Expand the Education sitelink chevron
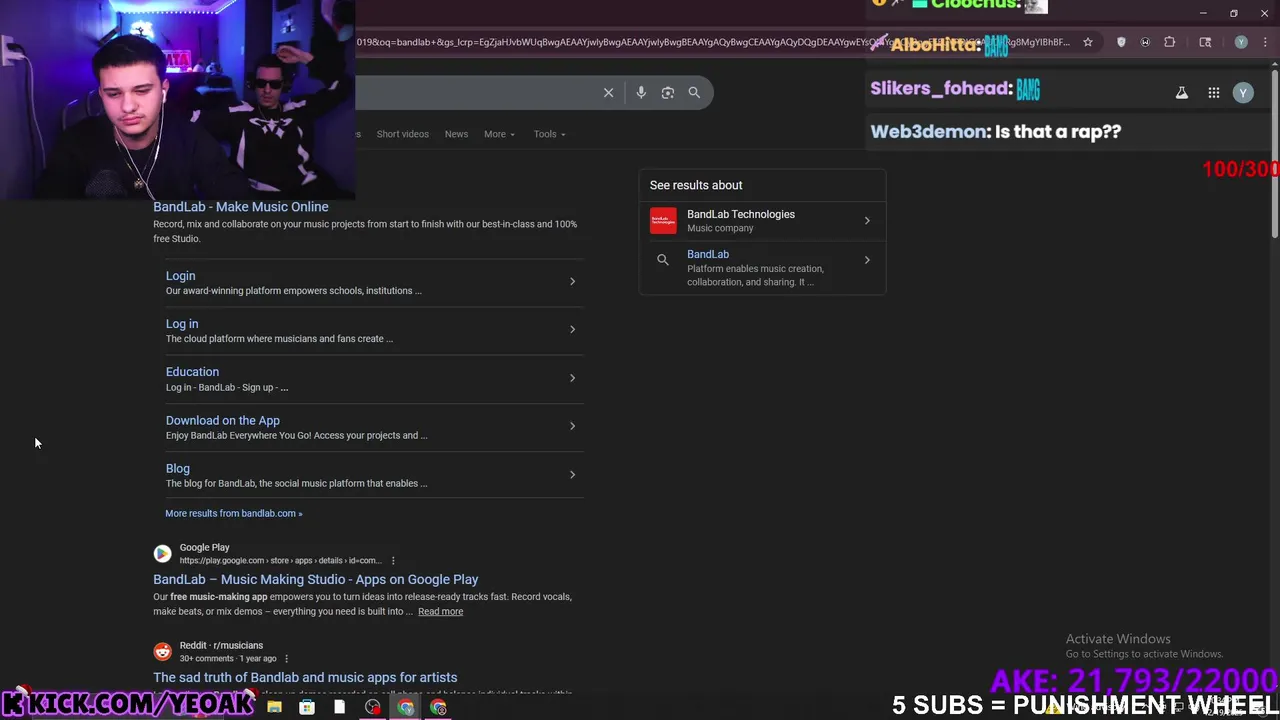1280x720 pixels. point(572,378)
